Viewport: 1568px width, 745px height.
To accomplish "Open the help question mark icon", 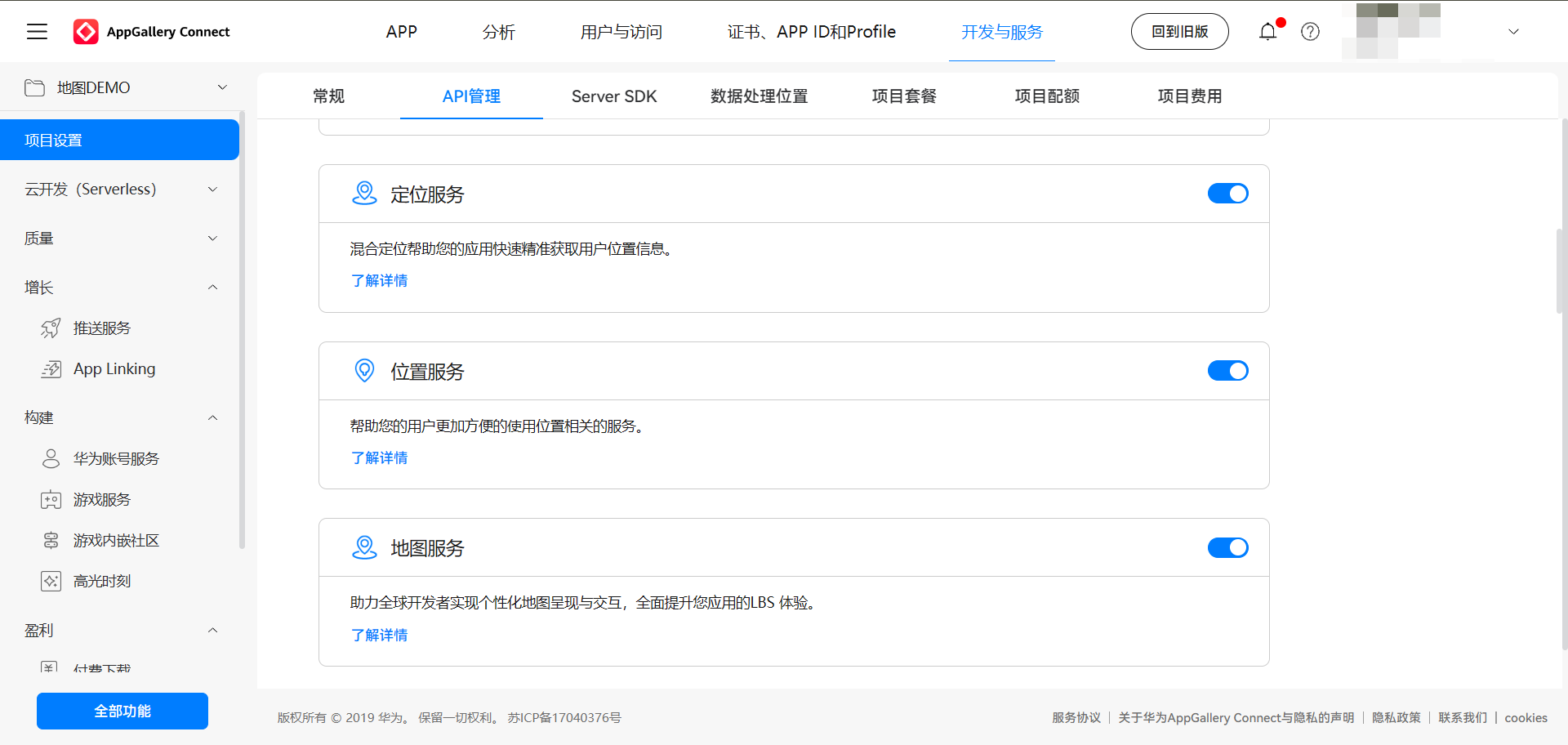I will tap(1310, 32).
